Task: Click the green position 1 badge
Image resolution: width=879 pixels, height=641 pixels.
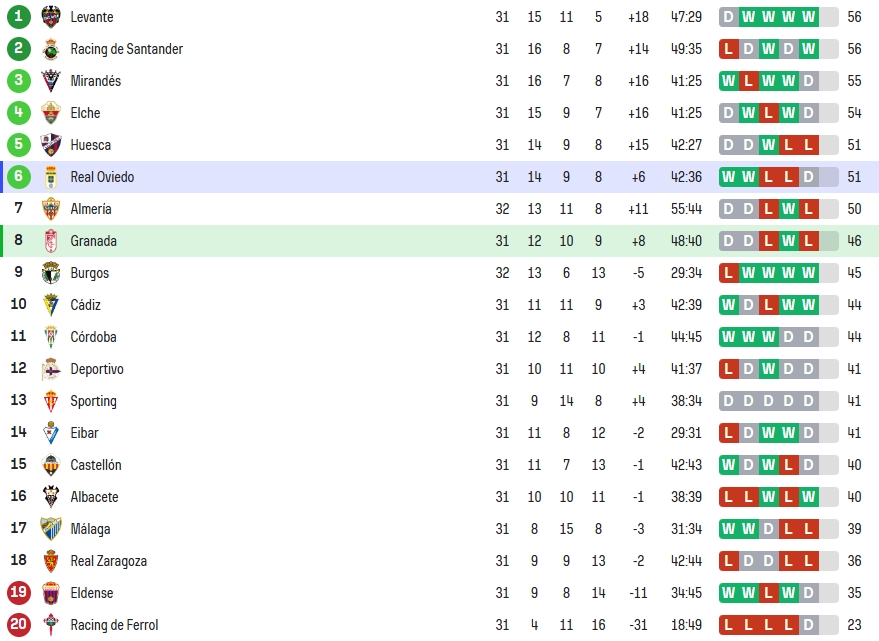Action: tap(18, 17)
